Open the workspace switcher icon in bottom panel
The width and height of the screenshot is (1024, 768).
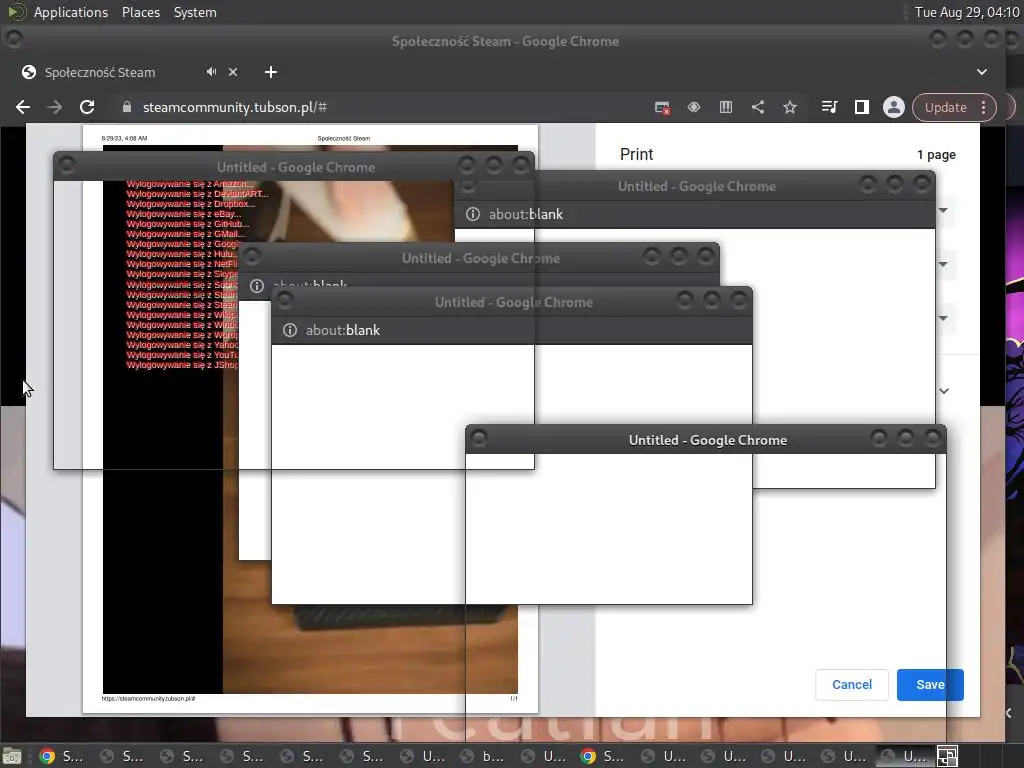[947, 756]
